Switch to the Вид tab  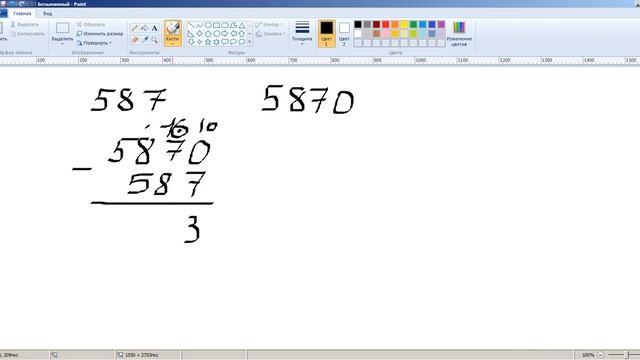click(47, 13)
